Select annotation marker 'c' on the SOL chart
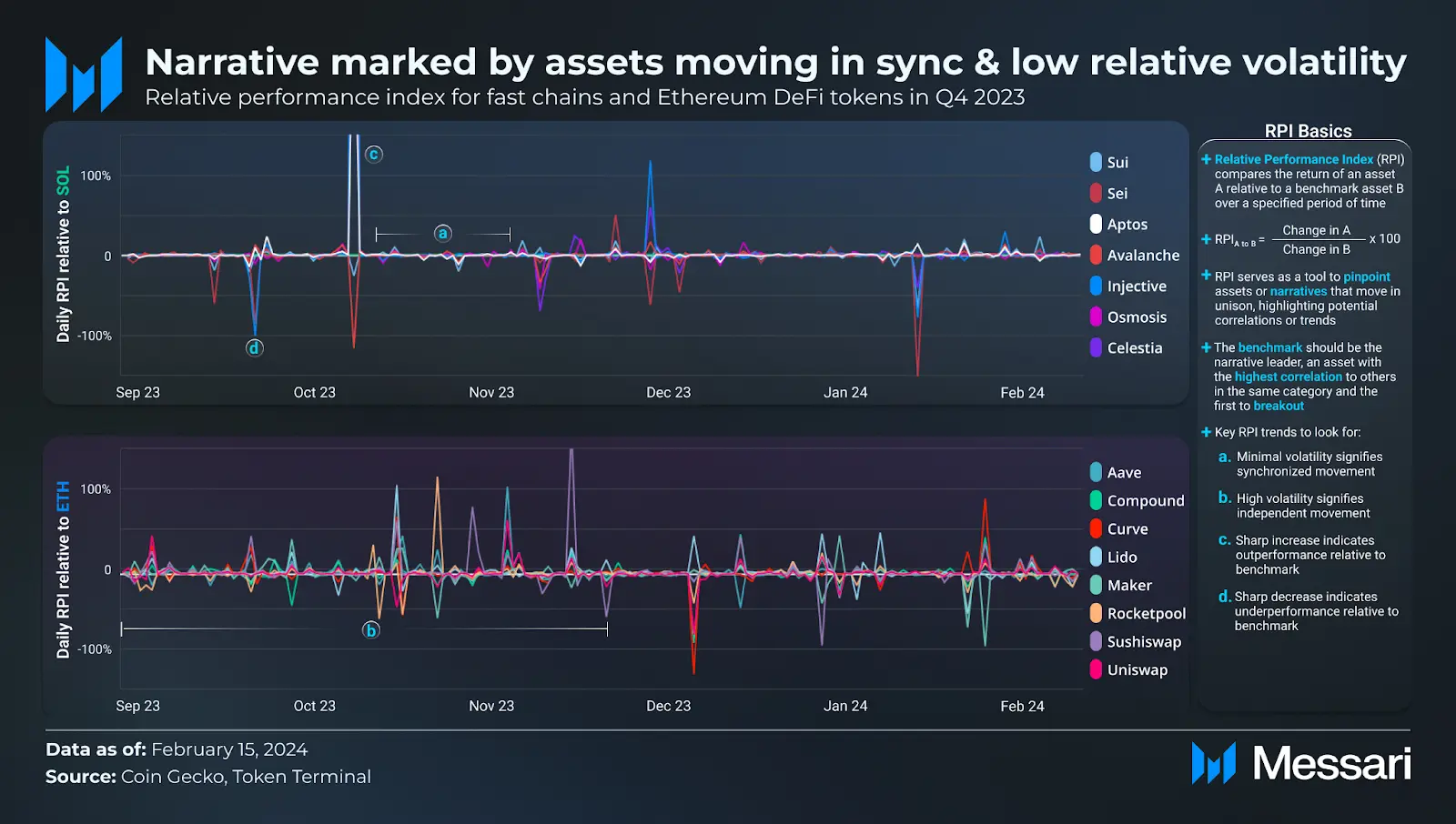This screenshot has height=824, width=1456. tap(374, 155)
